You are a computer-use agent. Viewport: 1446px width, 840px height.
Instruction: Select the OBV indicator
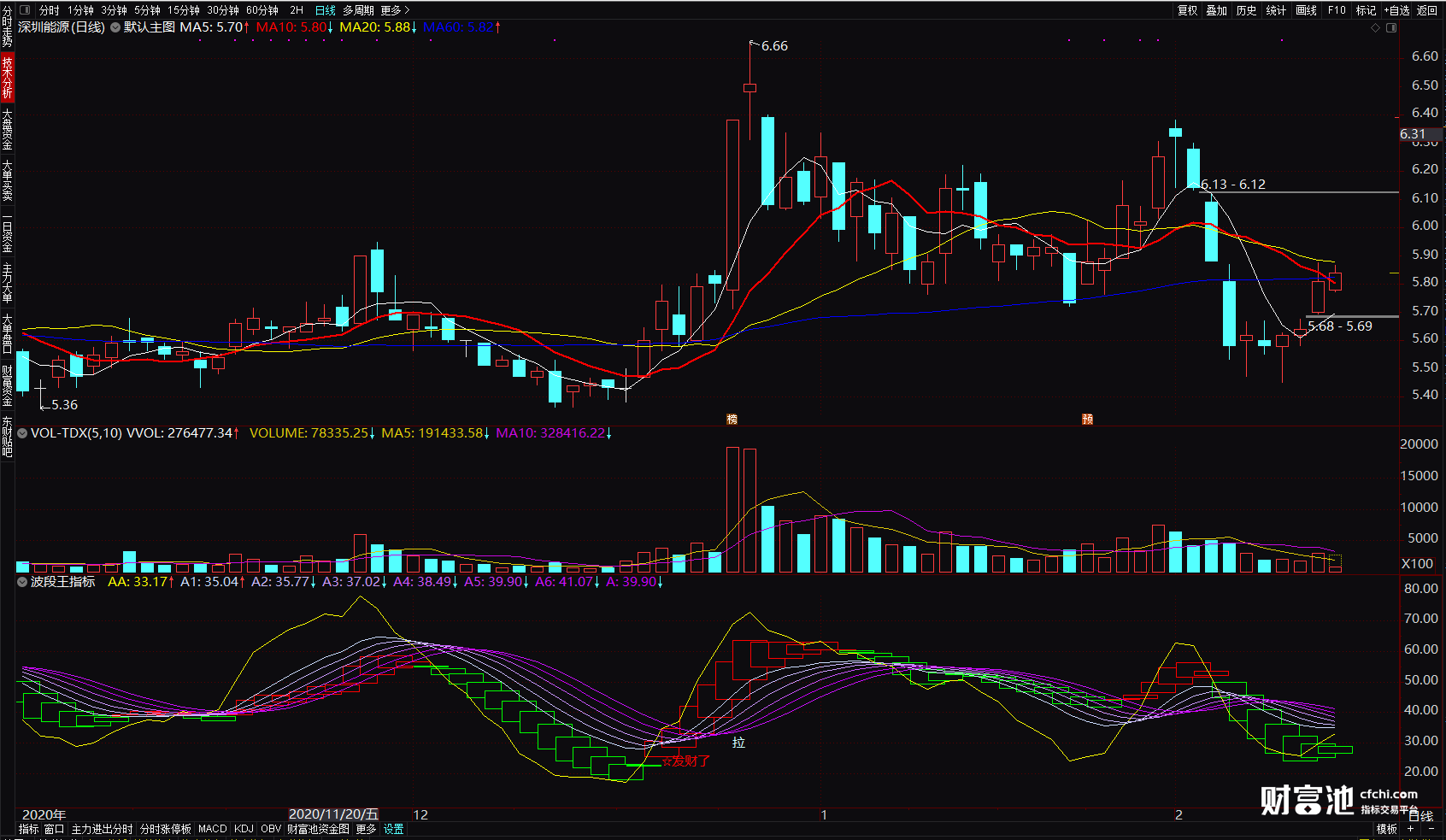[271, 829]
